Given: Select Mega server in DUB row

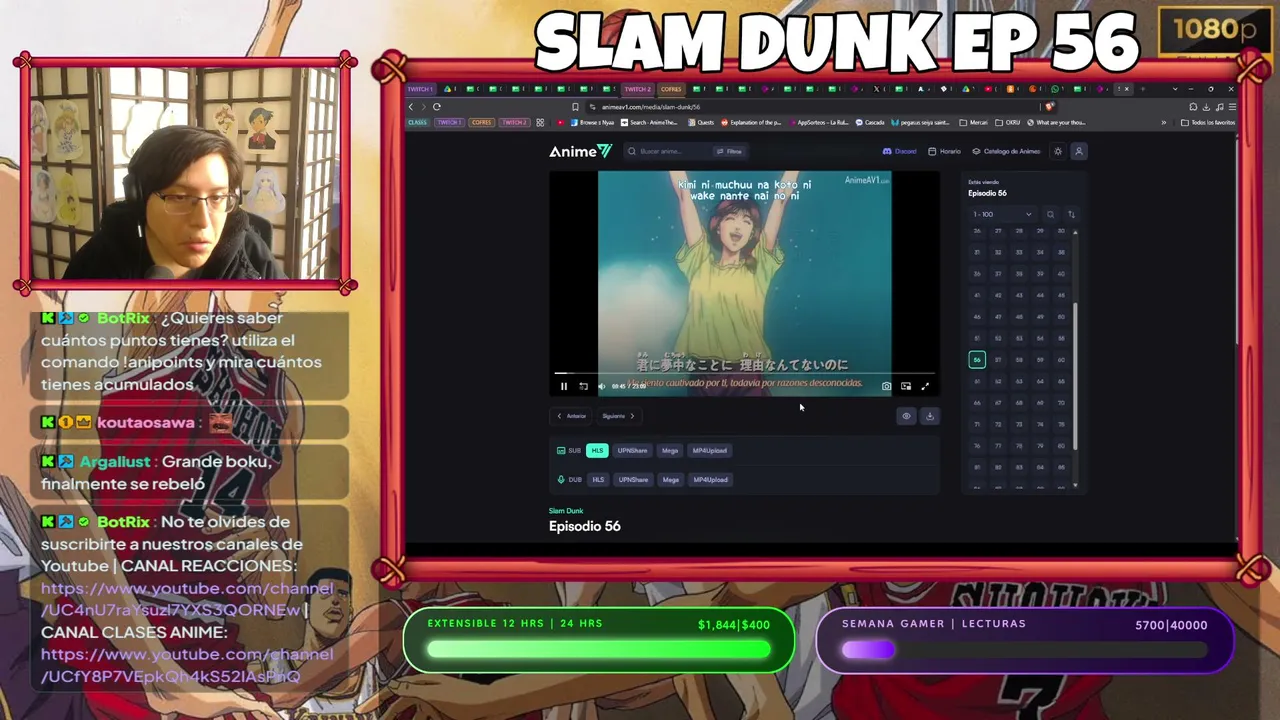Looking at the screenshot, I should (671, 479).
